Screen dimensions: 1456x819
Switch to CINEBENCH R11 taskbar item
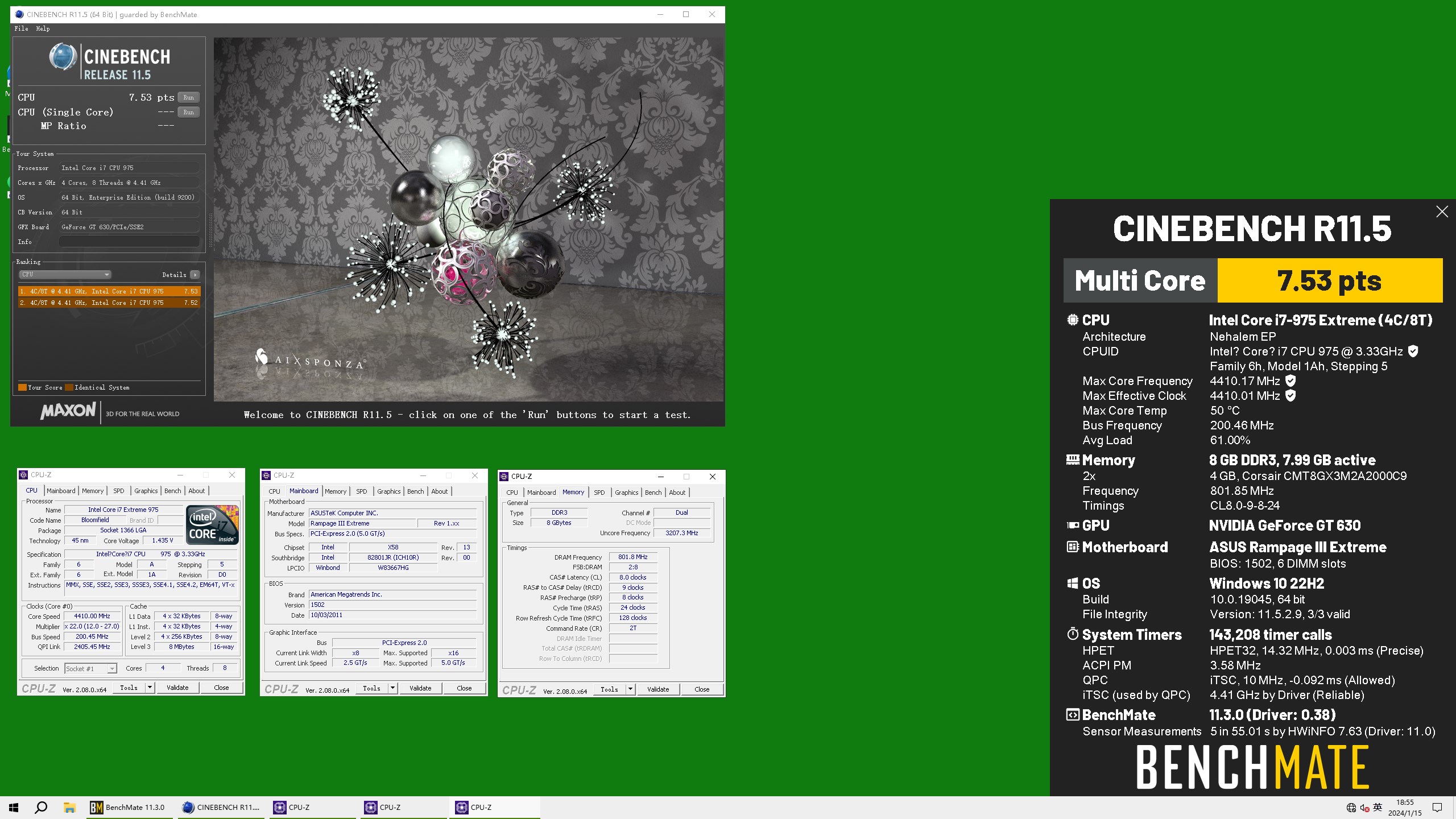pyautogui.click(x=222, y=807)
